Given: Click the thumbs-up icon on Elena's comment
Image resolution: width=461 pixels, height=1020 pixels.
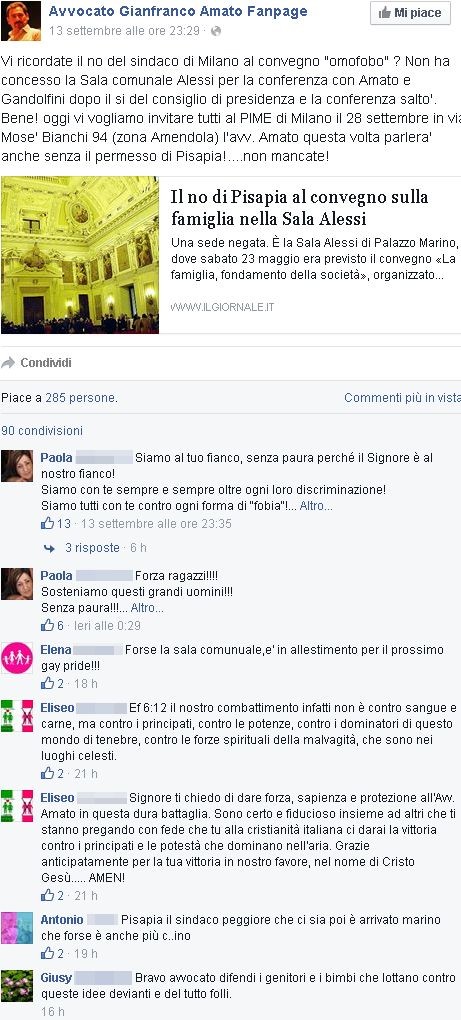Looking at the screenshot, I should coord(47,684).
